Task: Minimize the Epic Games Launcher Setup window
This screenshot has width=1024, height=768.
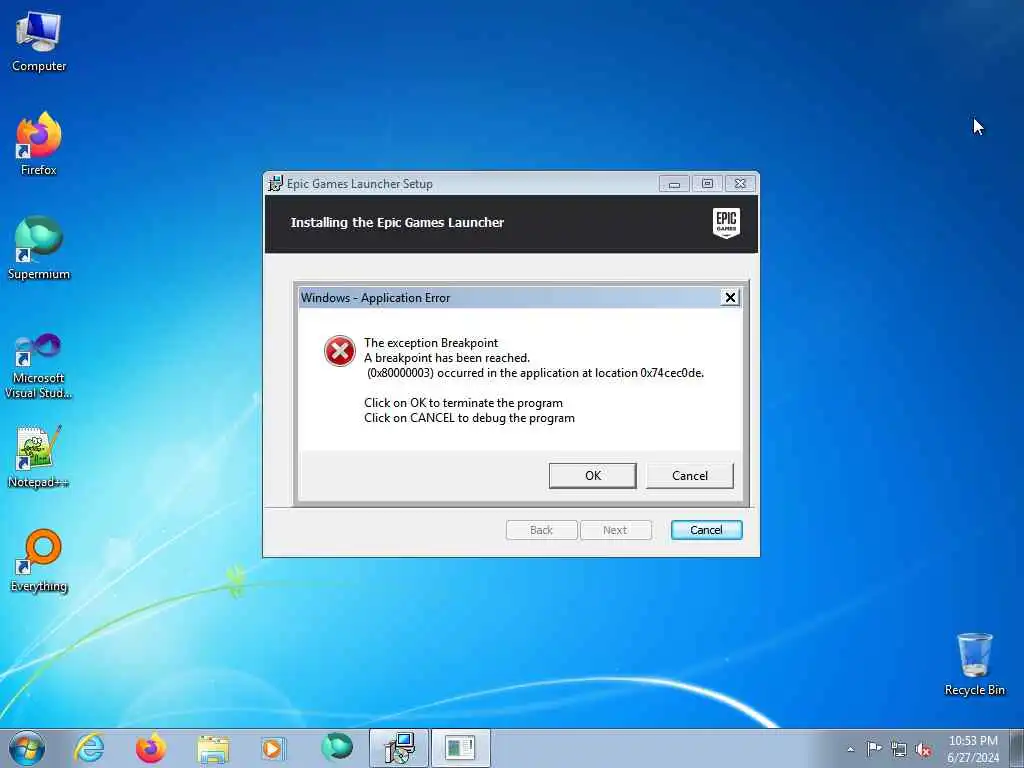Action: point(674,184)
